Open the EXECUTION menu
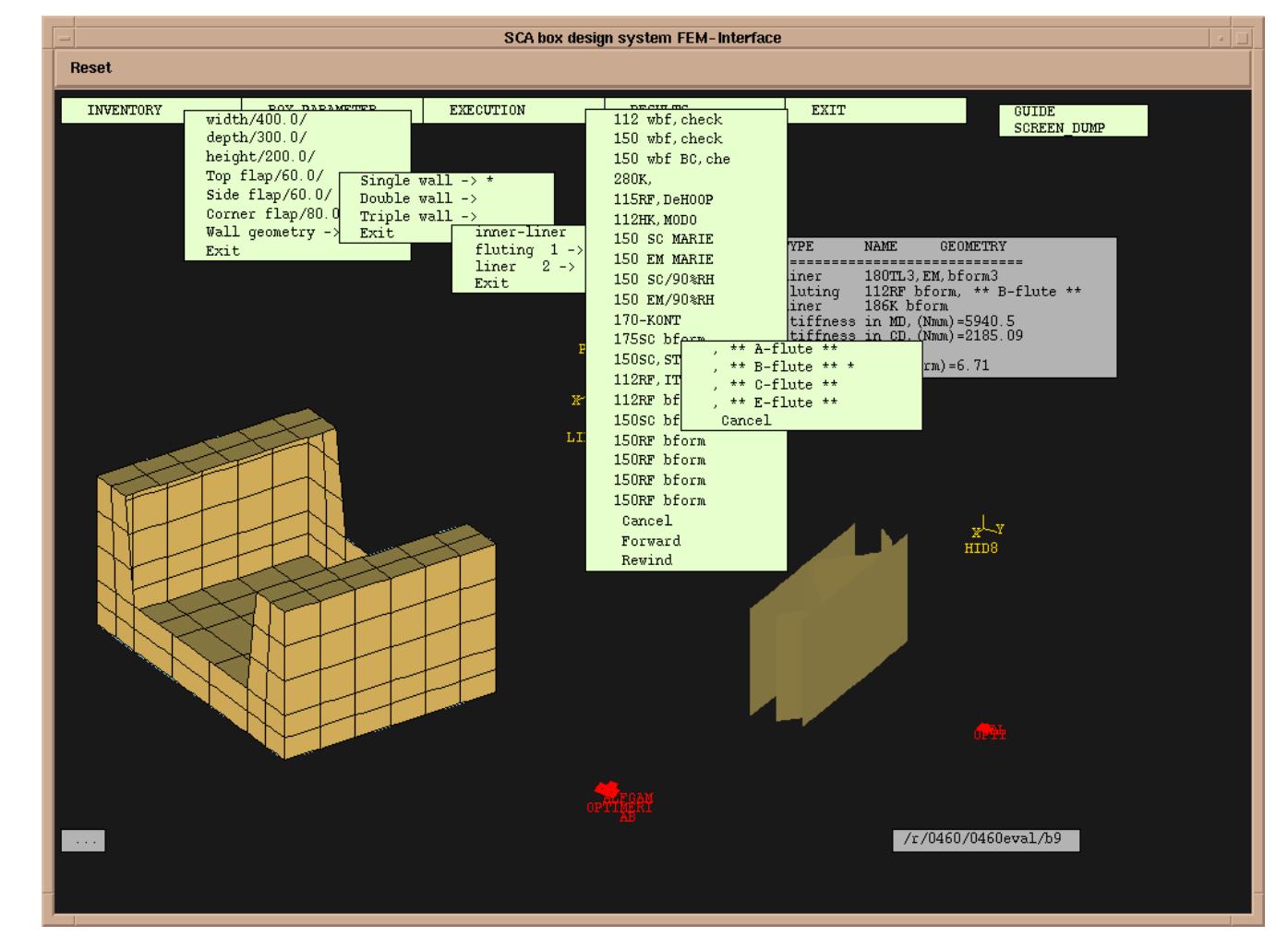Screen dimensions: 1288x937 click(x=488, y=110)
